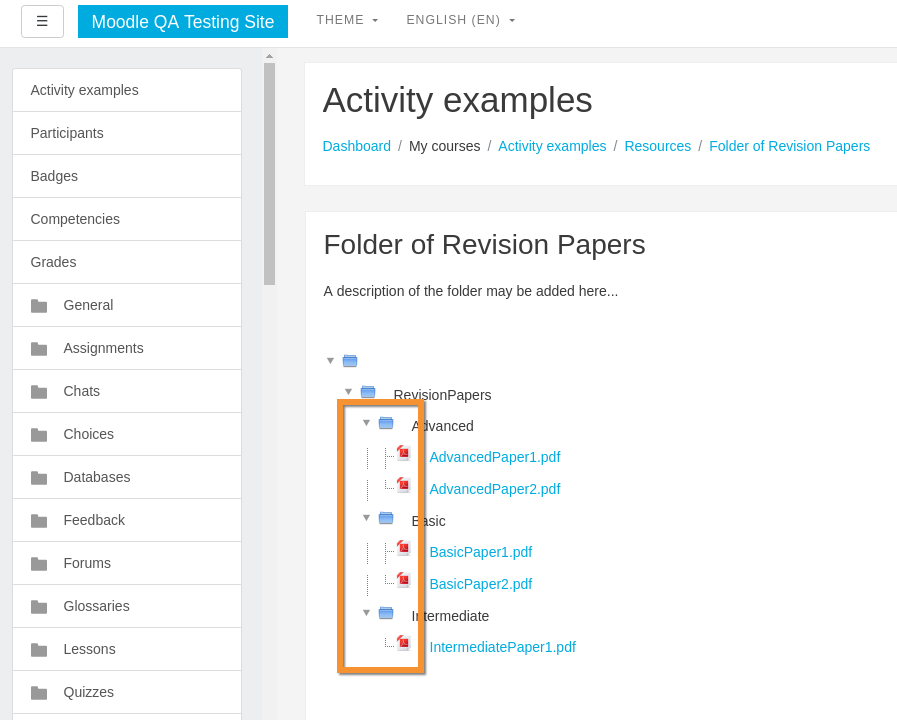Screen dimensions: 897x720
Task: Click the PDF icon for AdvancedPaper1.pdf
Action: coord(404,454)
